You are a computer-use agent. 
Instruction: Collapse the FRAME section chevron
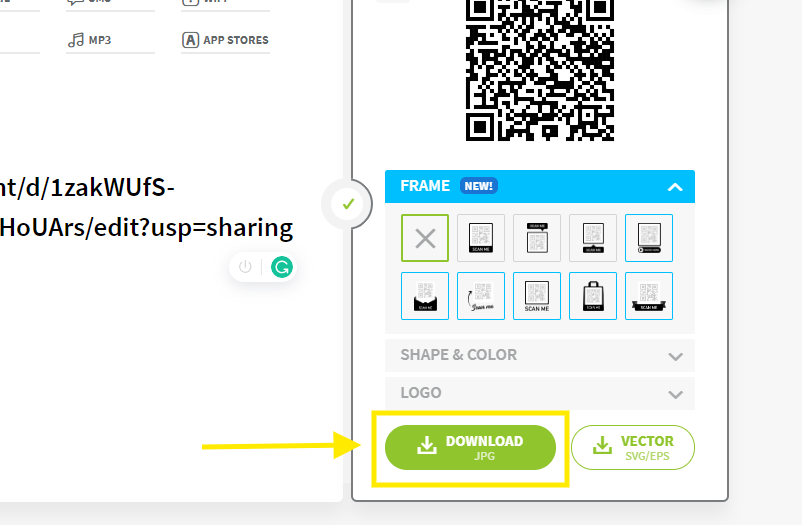click(x=675, y=187)
